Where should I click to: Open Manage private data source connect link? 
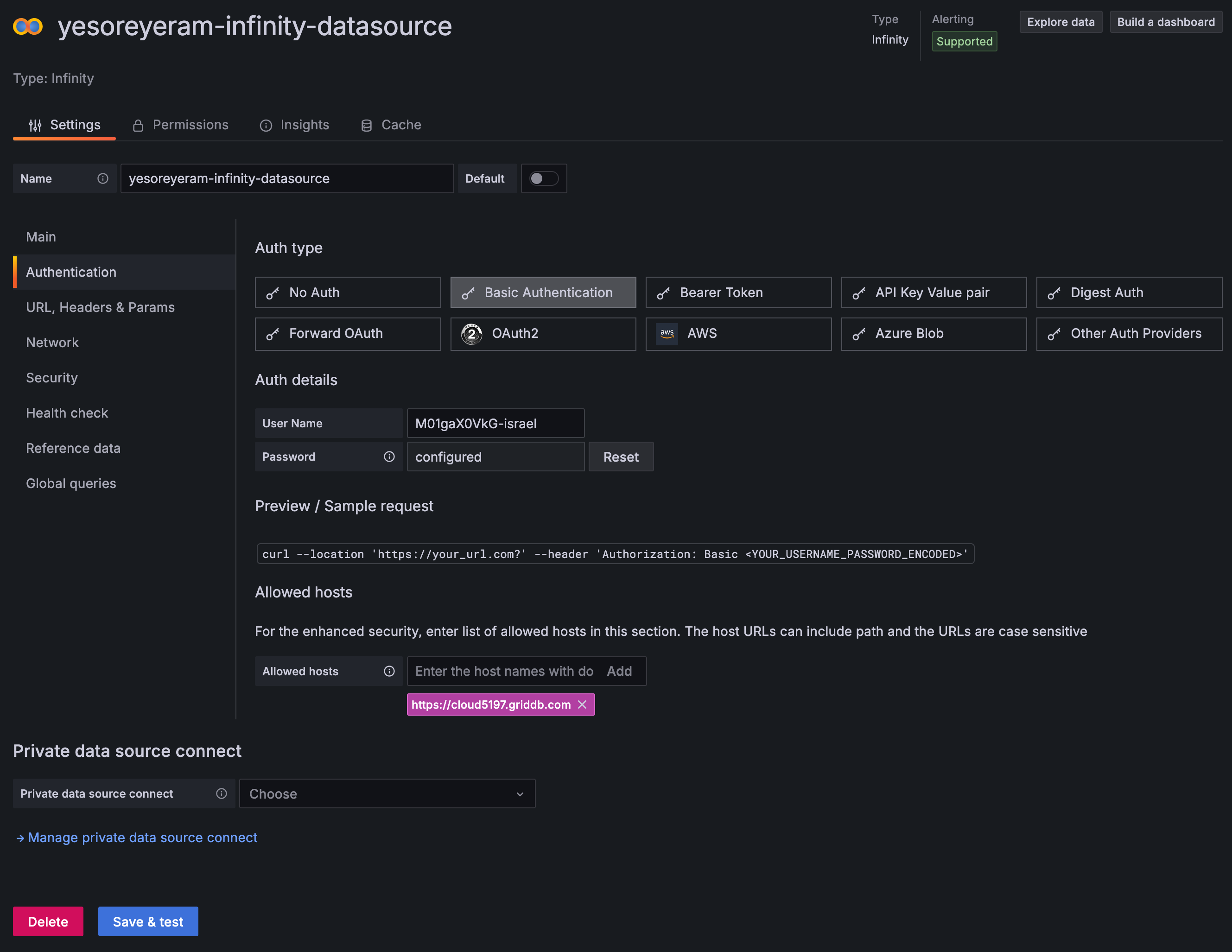(x=142, y=838)
